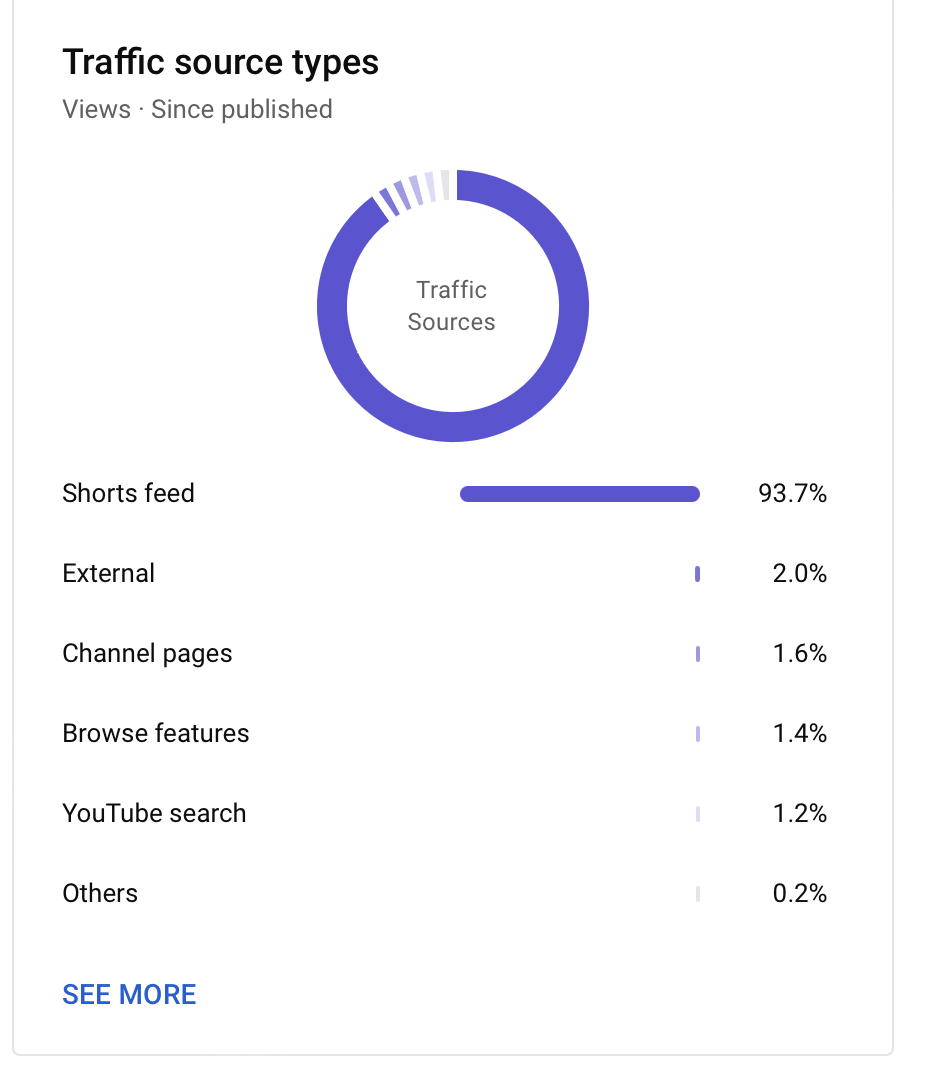Select the 0.2% Others value
The image size is (928, 1068).
[800, 894]
